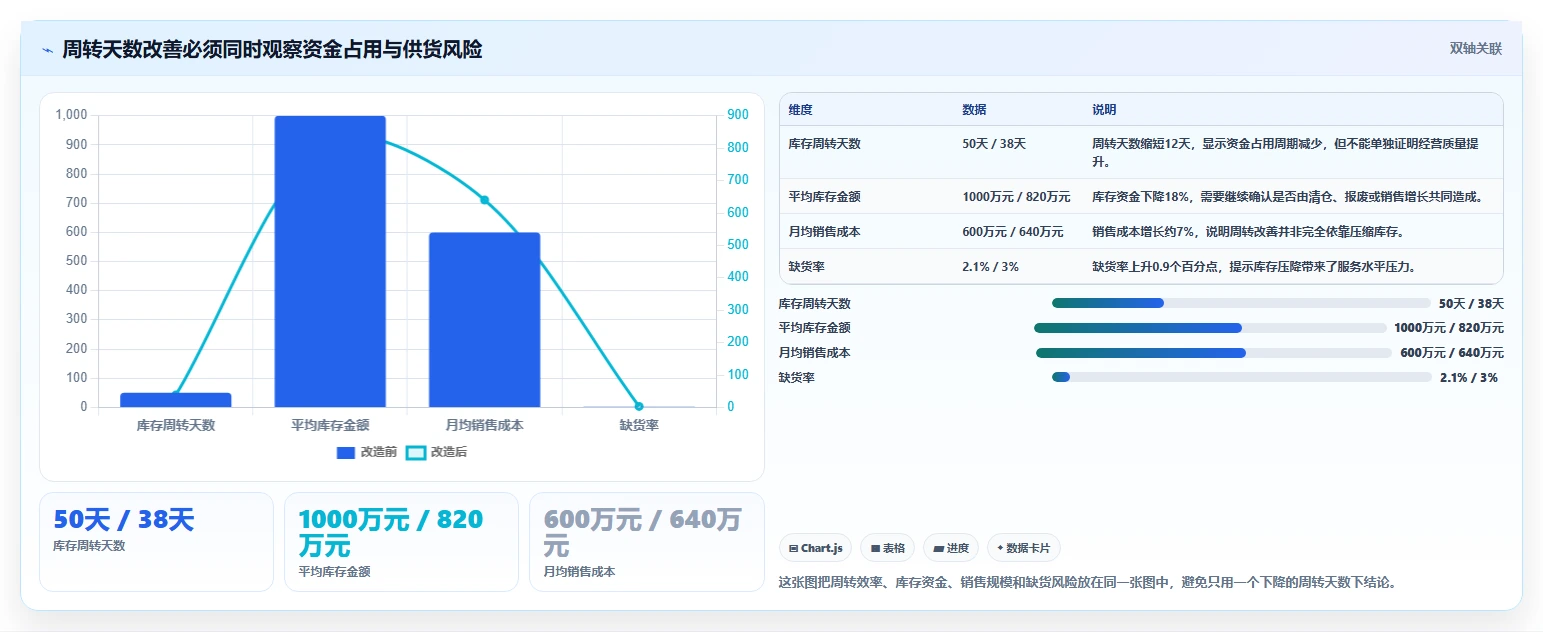Image resolution: width=1543 pixels, height=632 pixels.
Task: Click the 库存周转天数 x-axis label
Action: 176,425
